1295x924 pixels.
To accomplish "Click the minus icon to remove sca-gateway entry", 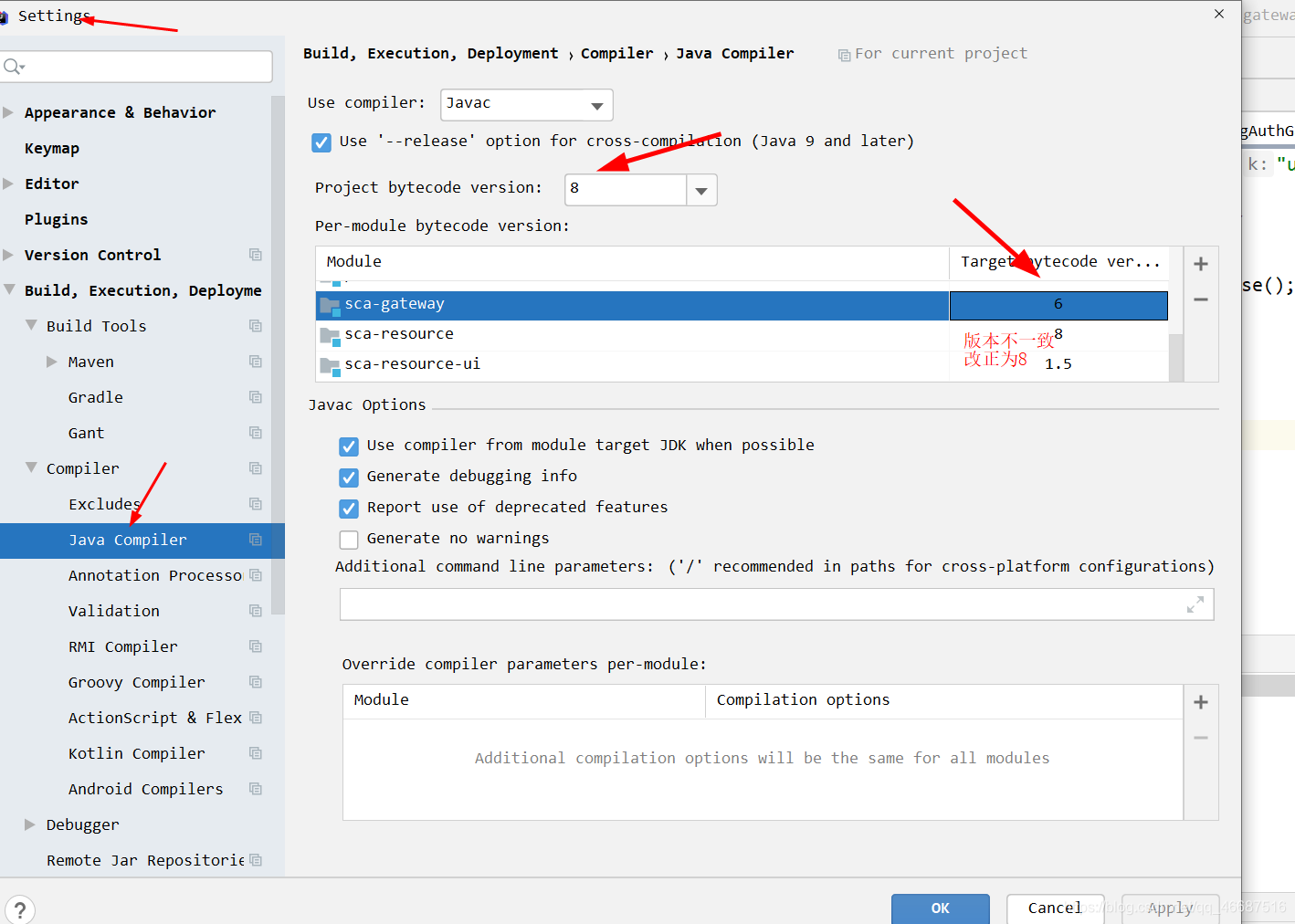I will [1200, 299].
